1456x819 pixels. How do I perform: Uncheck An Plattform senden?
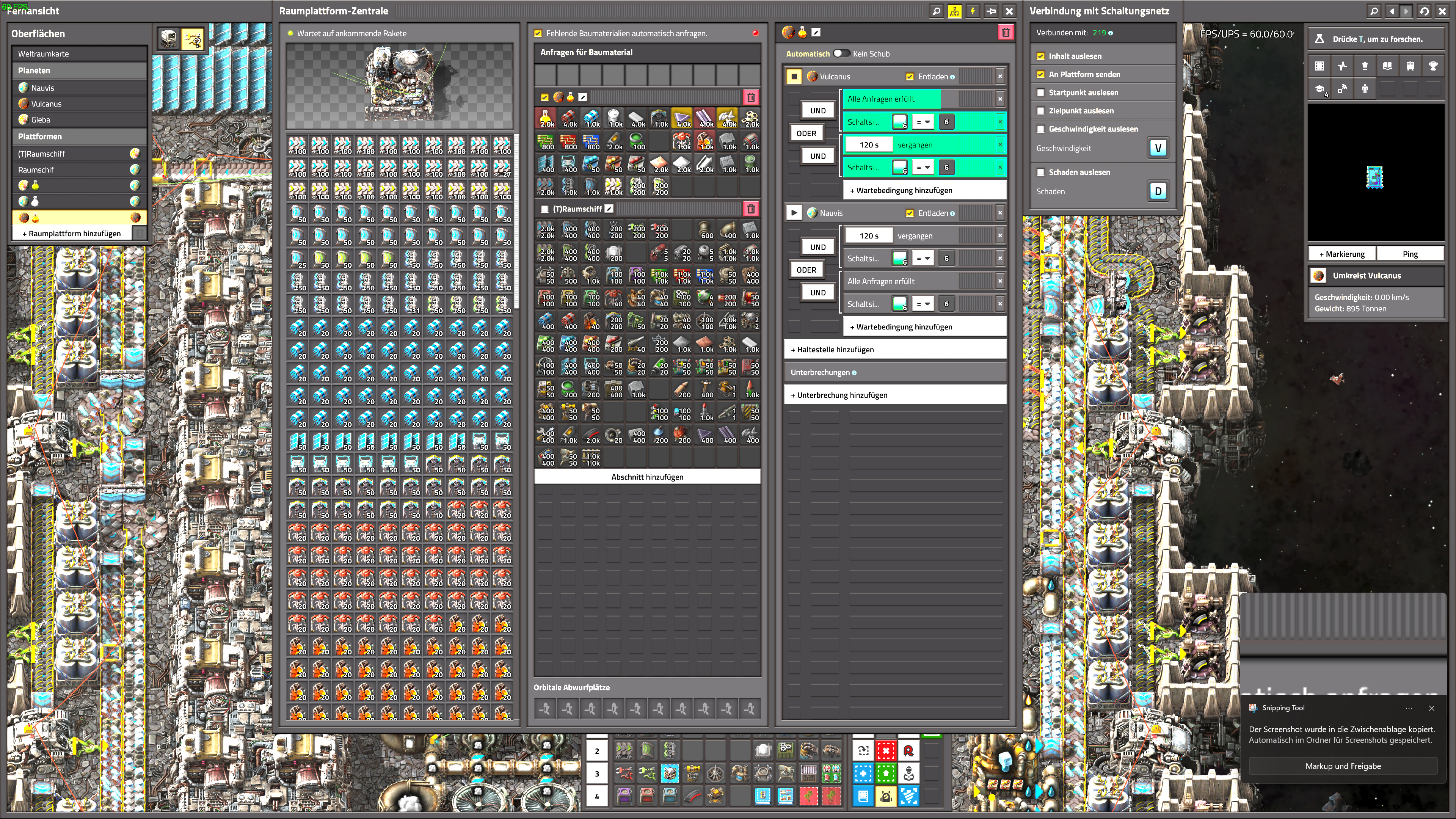[x=1040, y=75]
